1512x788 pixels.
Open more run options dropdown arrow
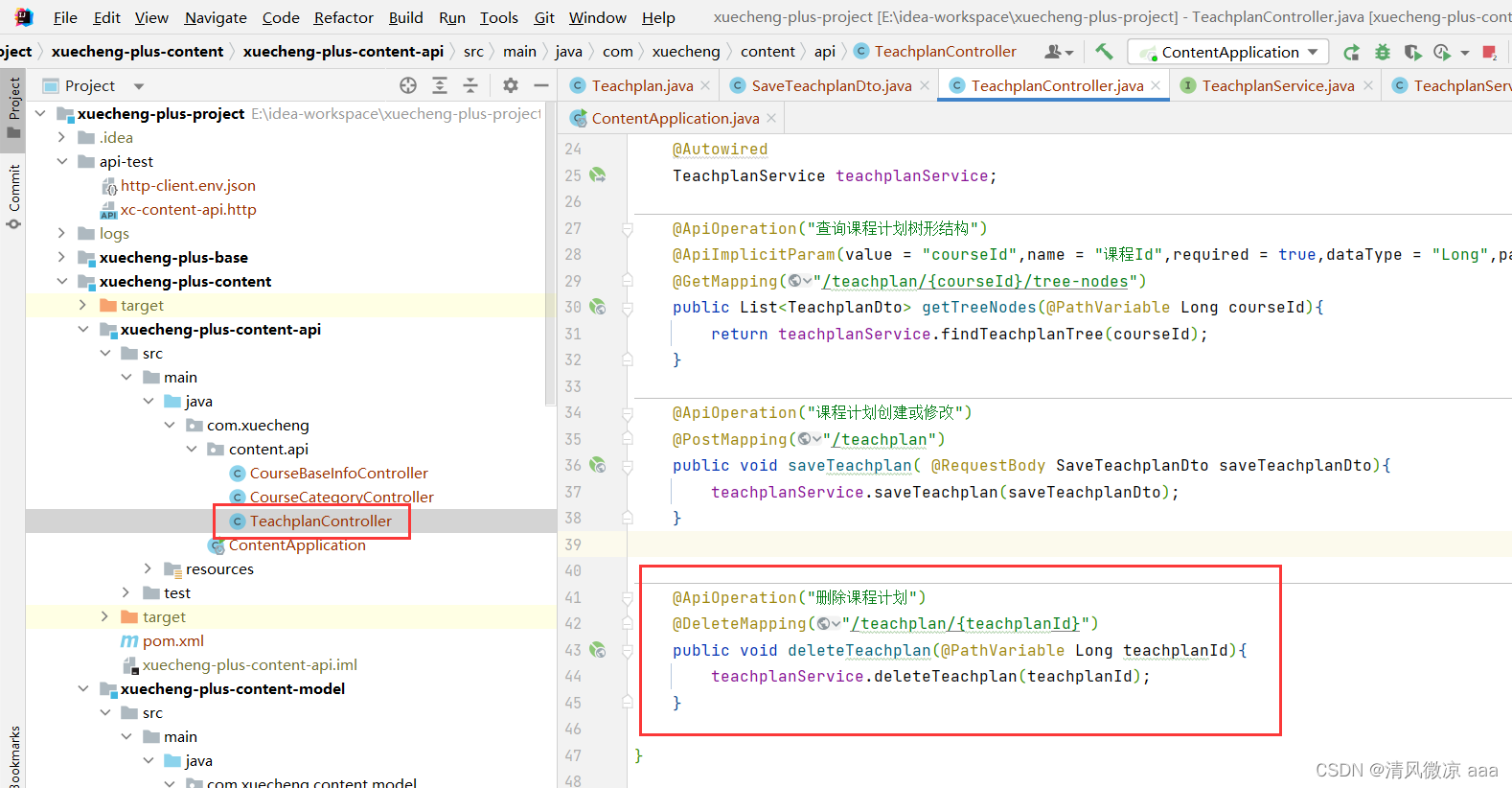[x=1465, y=53]
